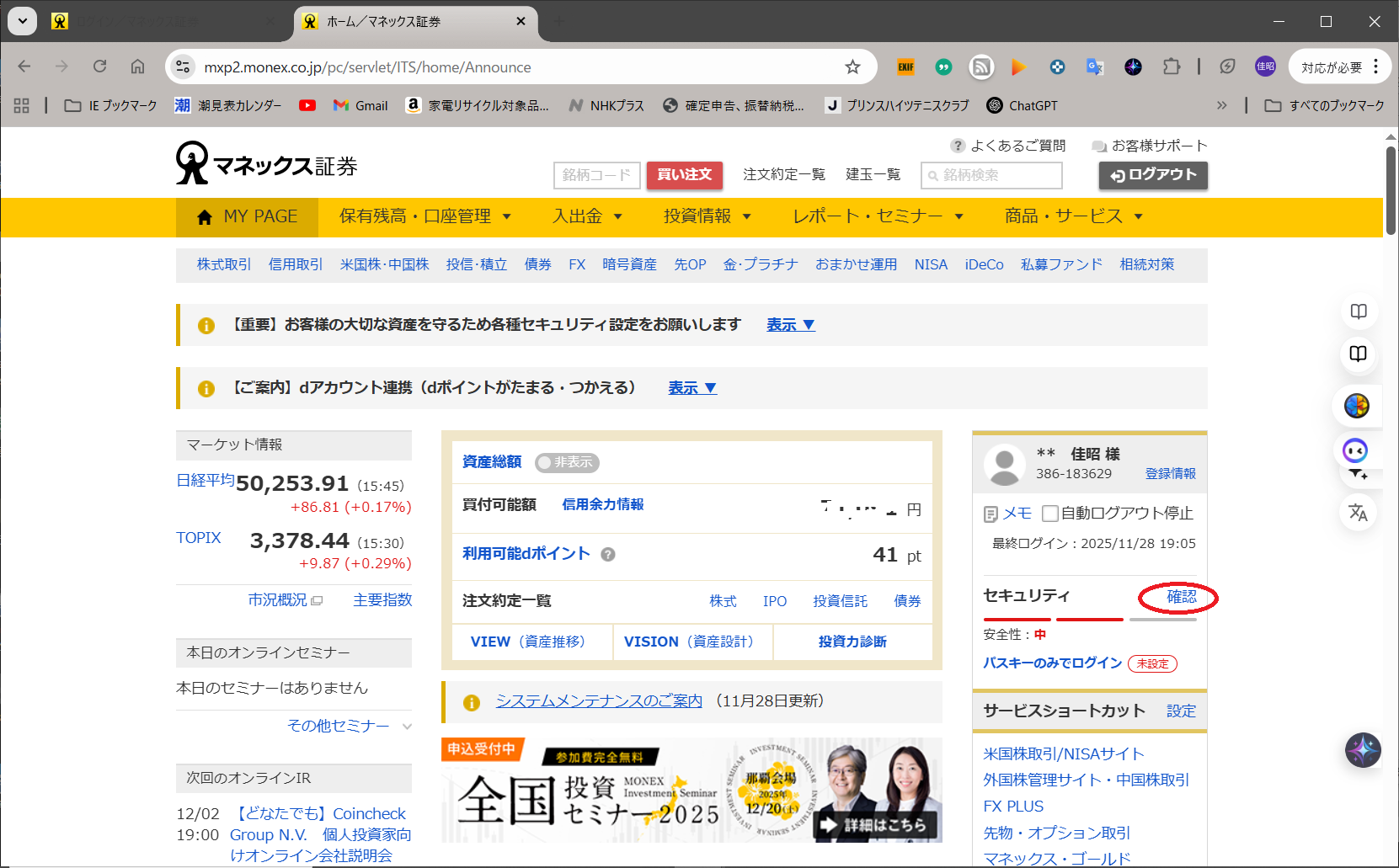
Task: Expand the 保有残高・口座管理 dropdown menu
Action: [x=425, y=216]
